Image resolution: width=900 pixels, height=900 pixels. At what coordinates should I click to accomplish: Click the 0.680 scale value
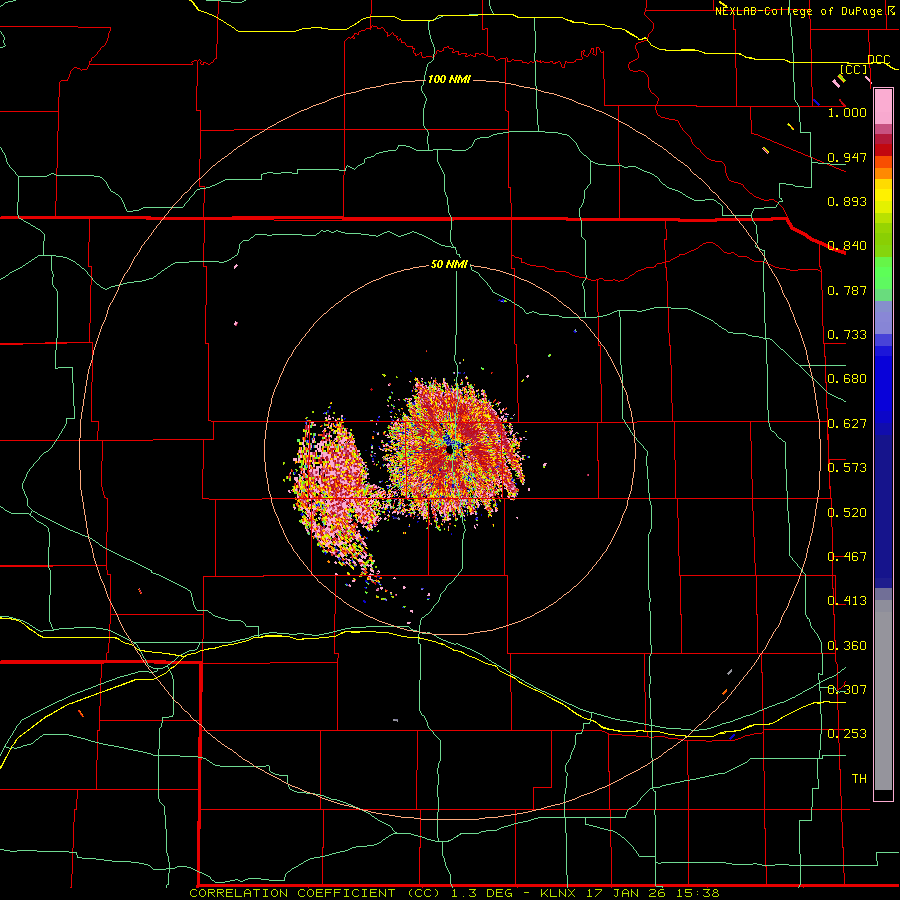(x=847, y=379)
